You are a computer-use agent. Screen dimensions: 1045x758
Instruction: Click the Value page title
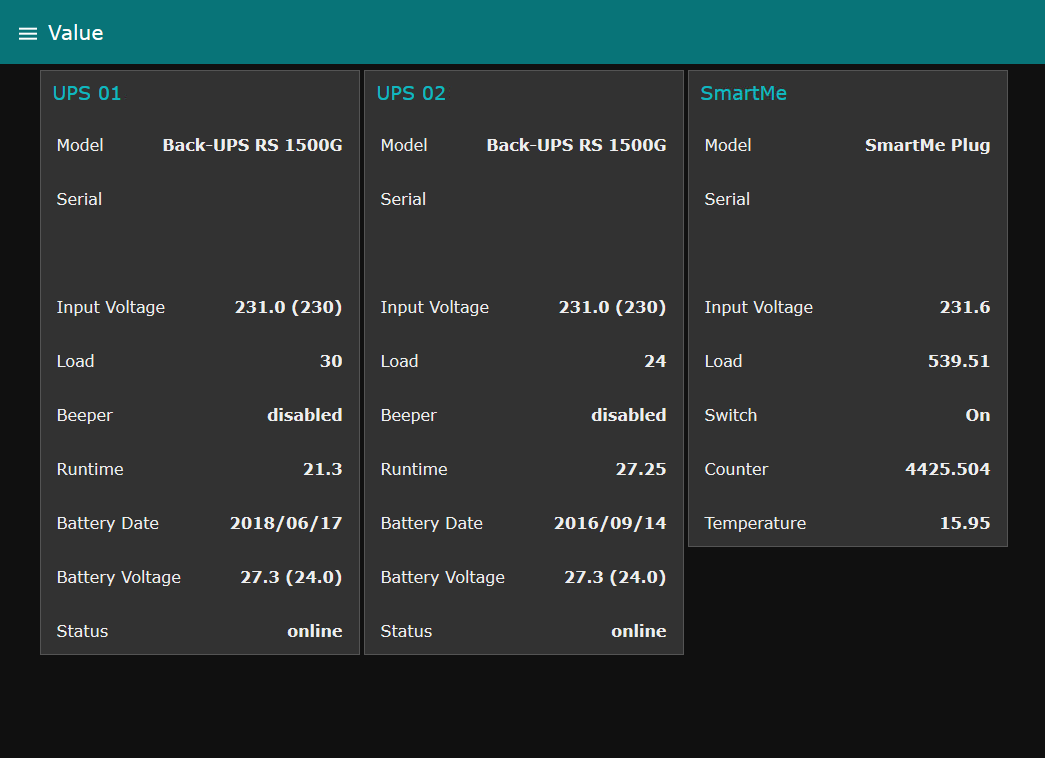click(x=76, y=33)
